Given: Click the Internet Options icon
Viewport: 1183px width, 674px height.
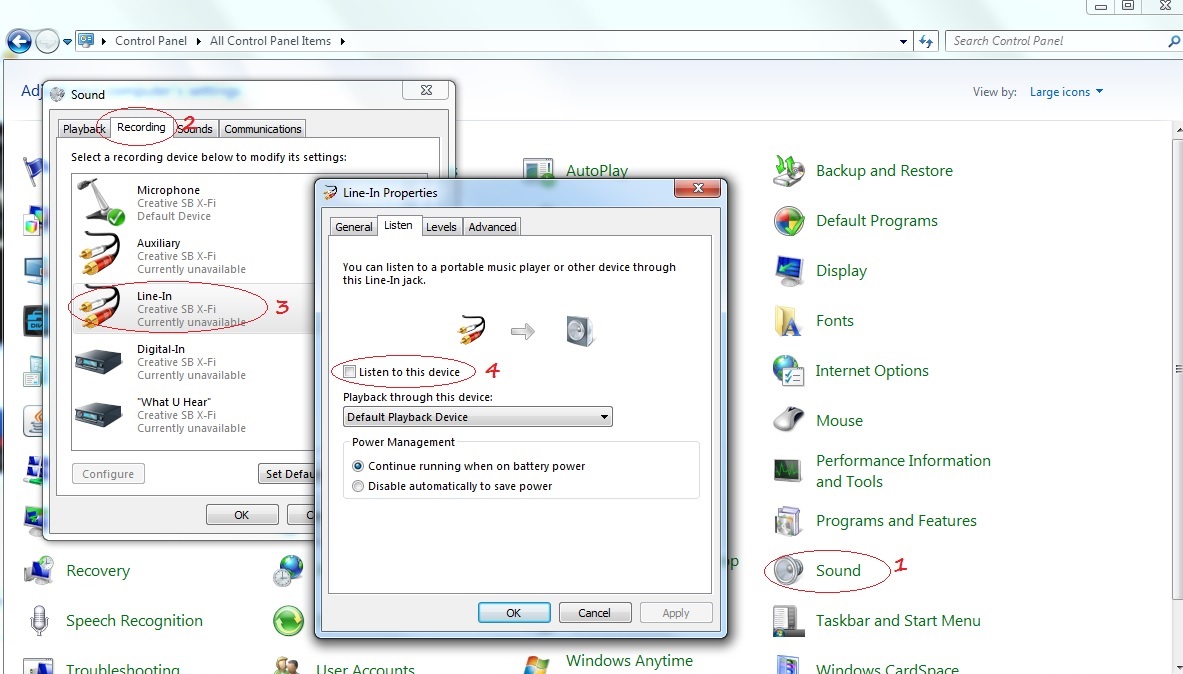Looking at the screenshot, I should coord(789,371).
